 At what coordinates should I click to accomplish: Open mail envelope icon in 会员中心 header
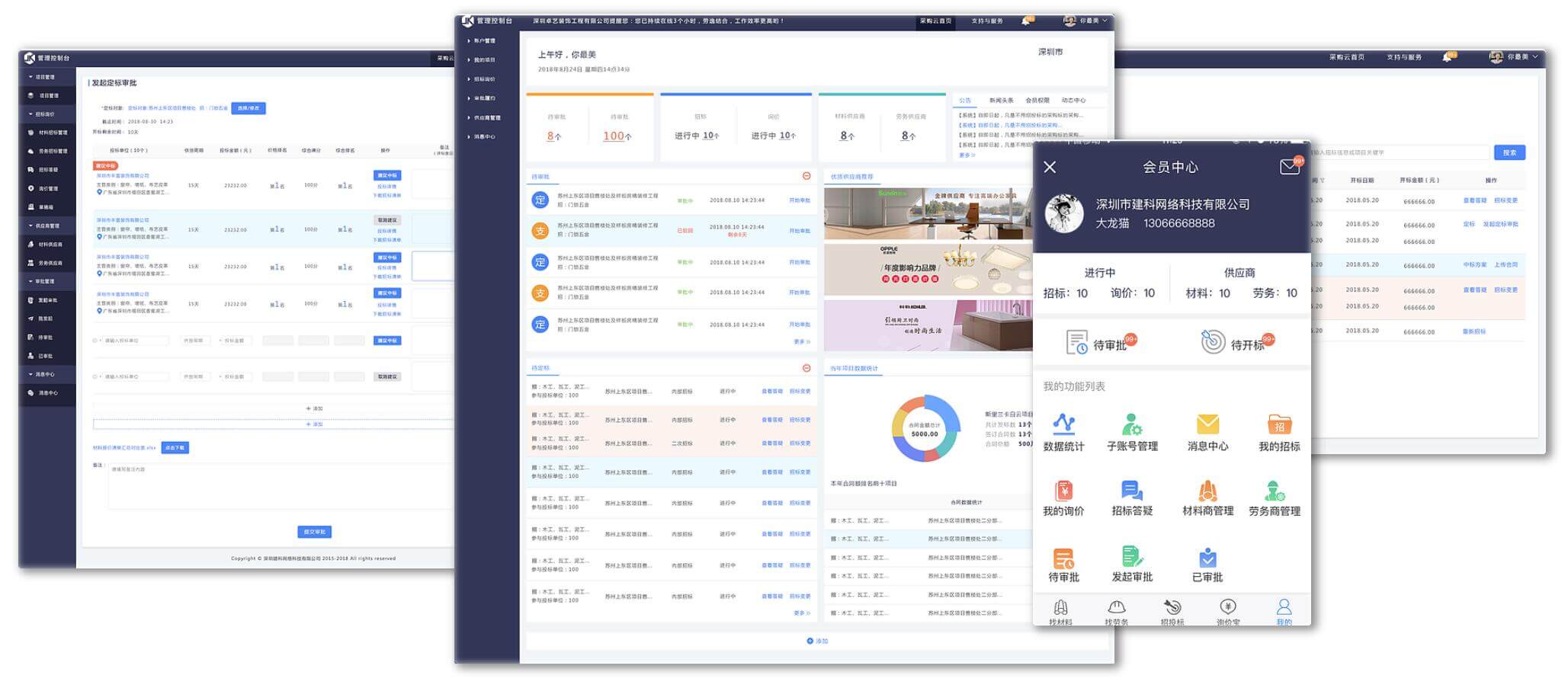[x=1289, y=166]
